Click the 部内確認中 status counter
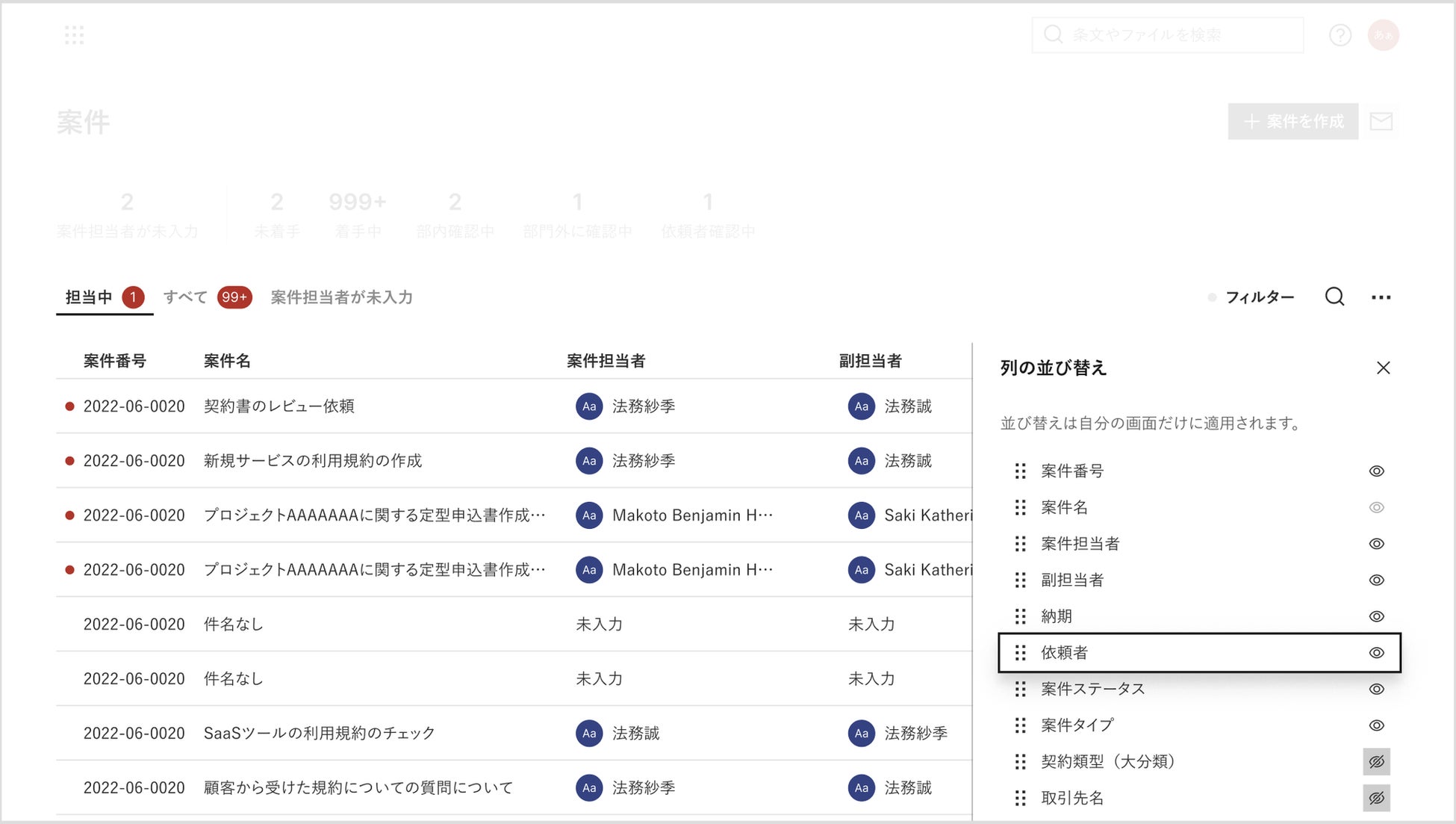 455,215
